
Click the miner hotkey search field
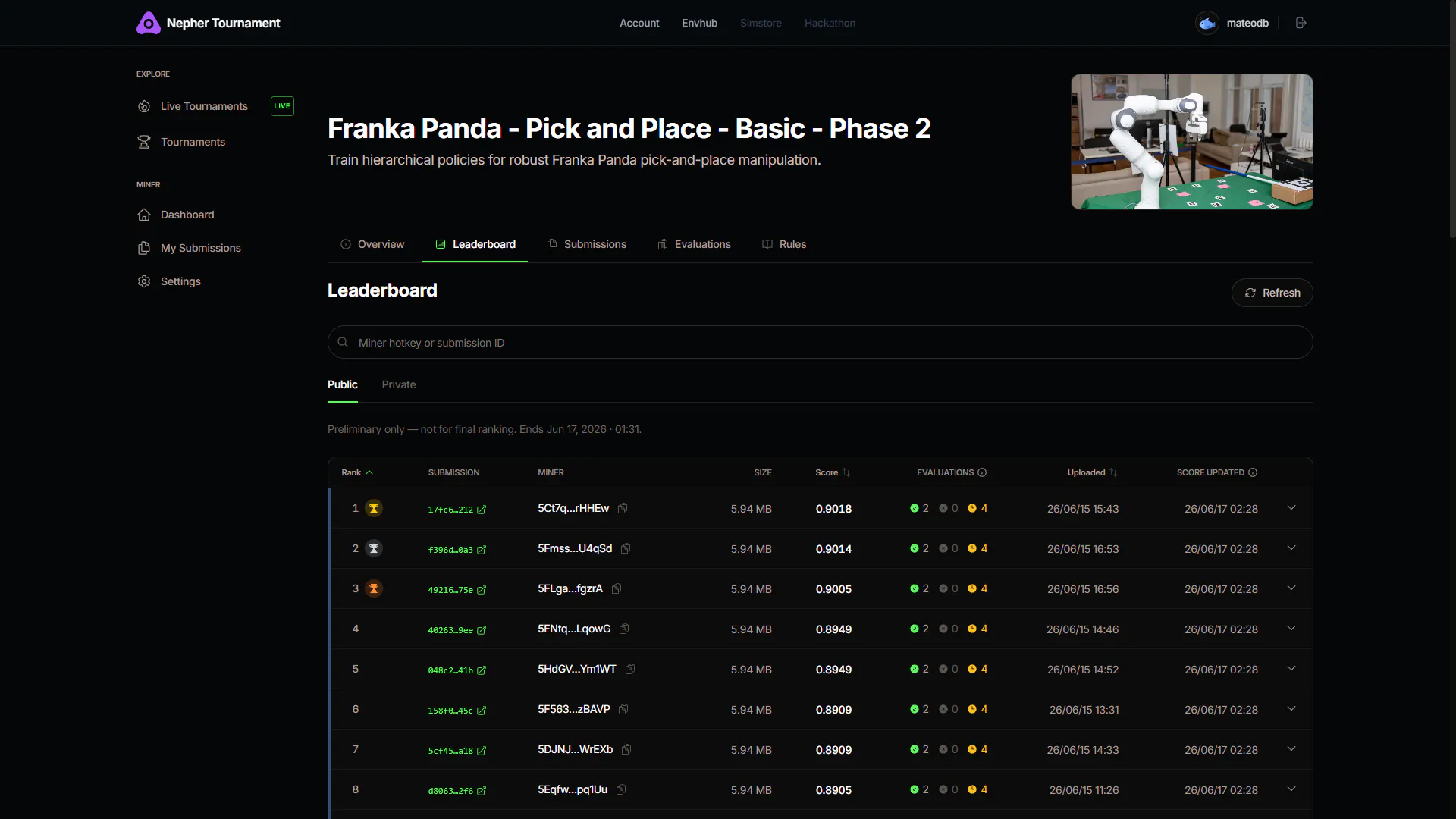tap(820, 342)
